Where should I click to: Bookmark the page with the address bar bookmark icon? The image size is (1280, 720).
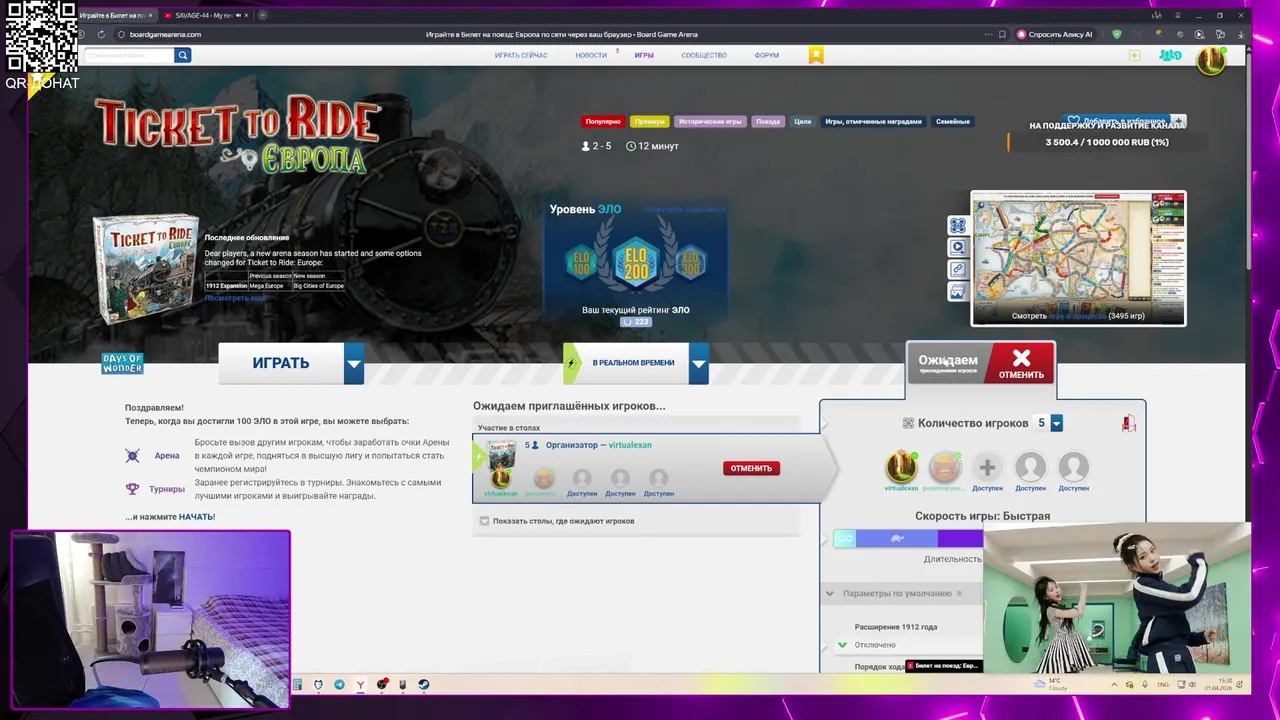[x=1002, y=34]
